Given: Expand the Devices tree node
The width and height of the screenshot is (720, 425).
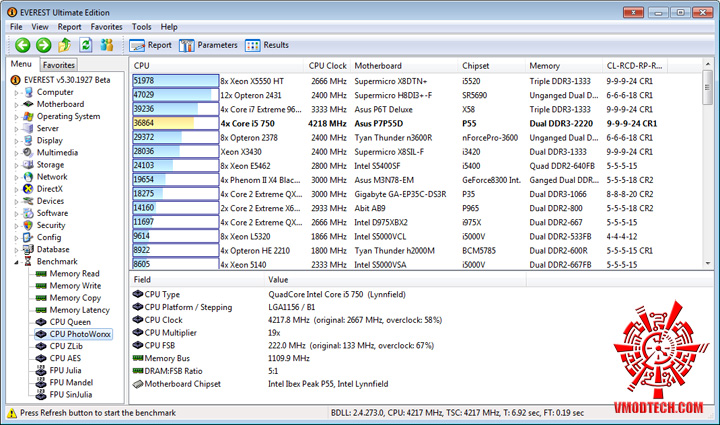Looking at the screenshot, I should coord(17,201).
